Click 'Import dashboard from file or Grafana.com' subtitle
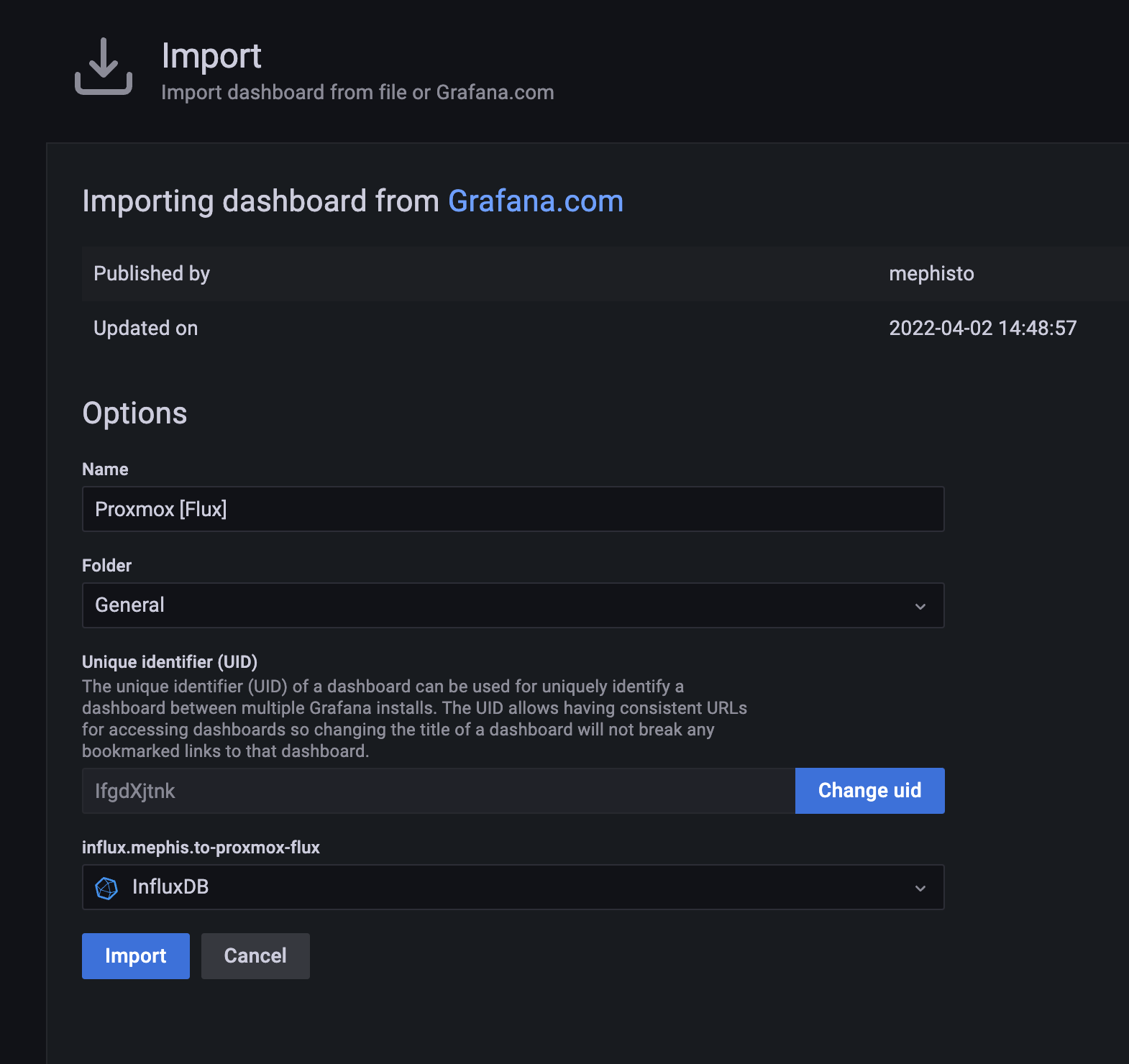 pos(357,92)
